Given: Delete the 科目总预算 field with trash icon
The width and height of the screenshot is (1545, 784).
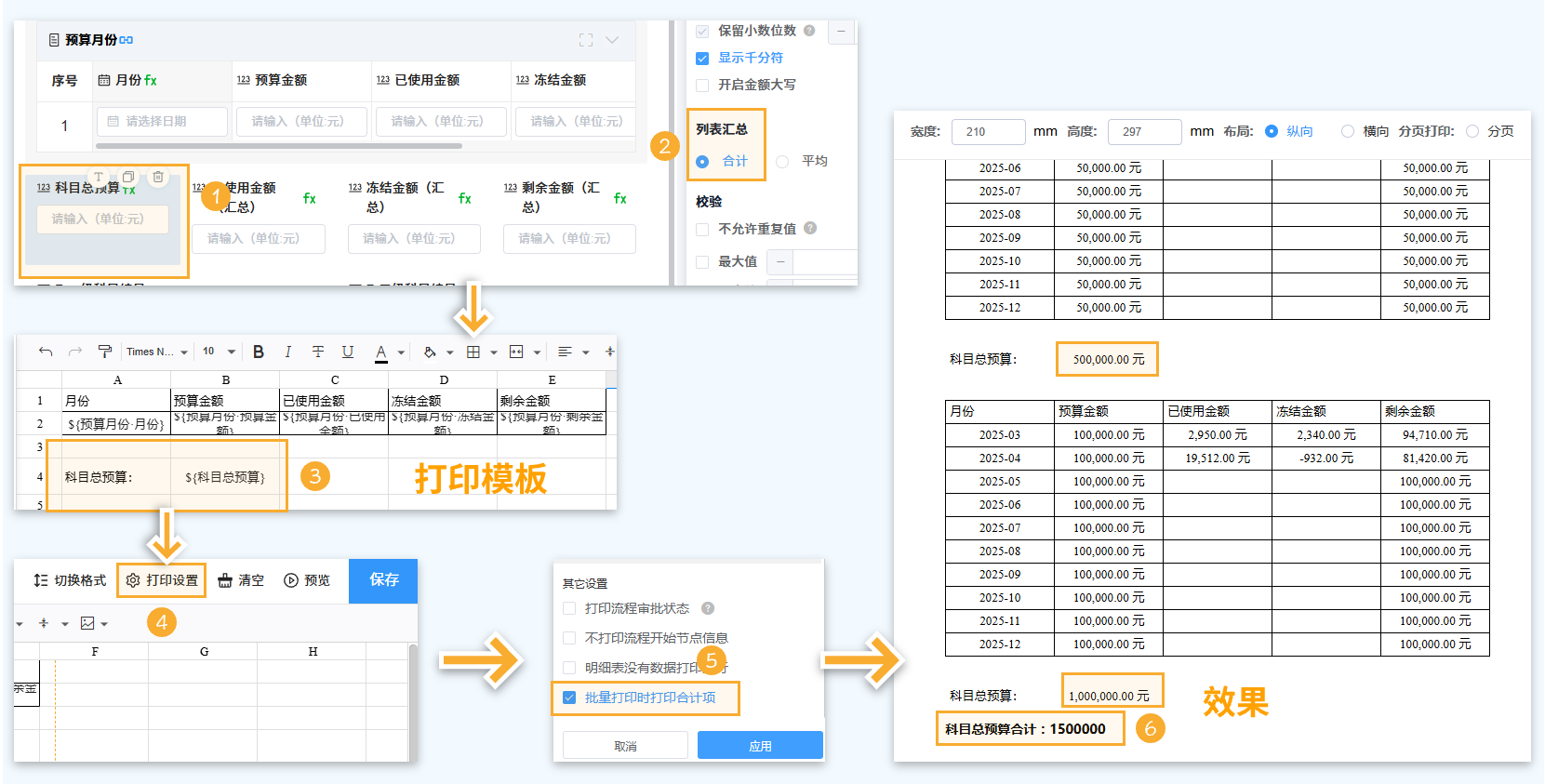Looking at the screenshot, I should pyautogui.click(x=158, y=177).
